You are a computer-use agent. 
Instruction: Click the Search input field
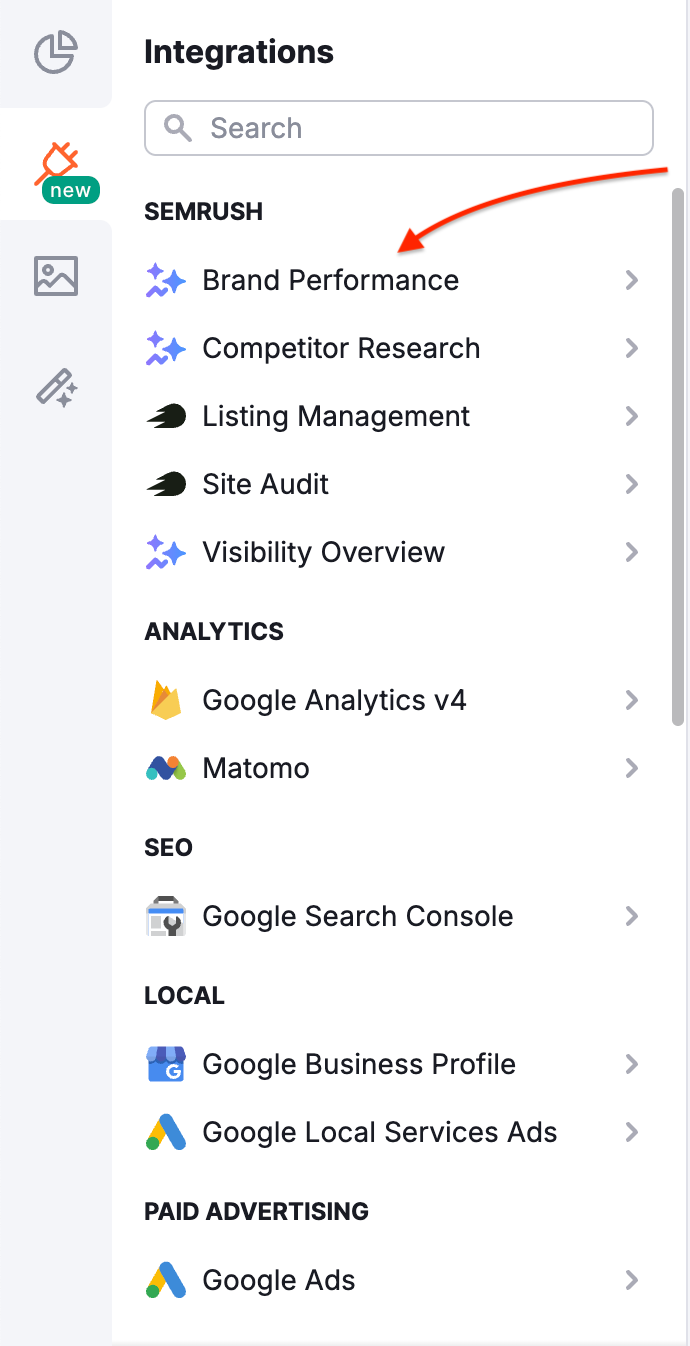pos(398,128)
